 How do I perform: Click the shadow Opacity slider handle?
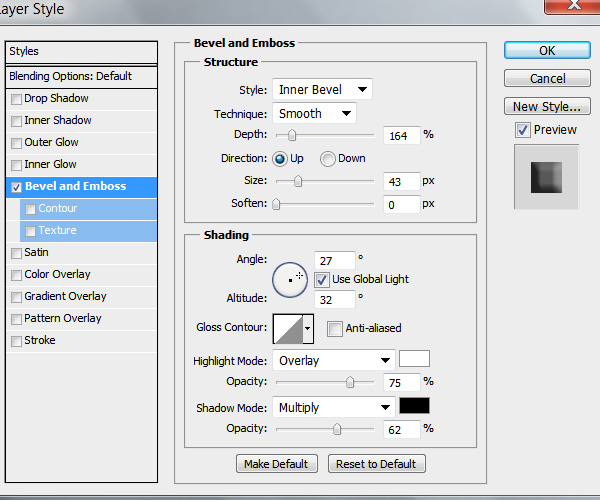[x=337, y=429]
